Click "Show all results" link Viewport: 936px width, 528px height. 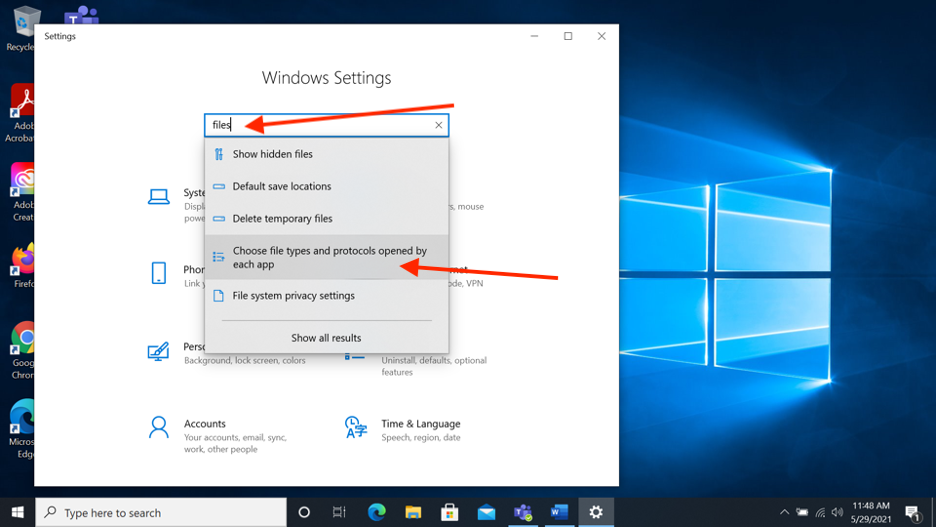coord(326,338)
